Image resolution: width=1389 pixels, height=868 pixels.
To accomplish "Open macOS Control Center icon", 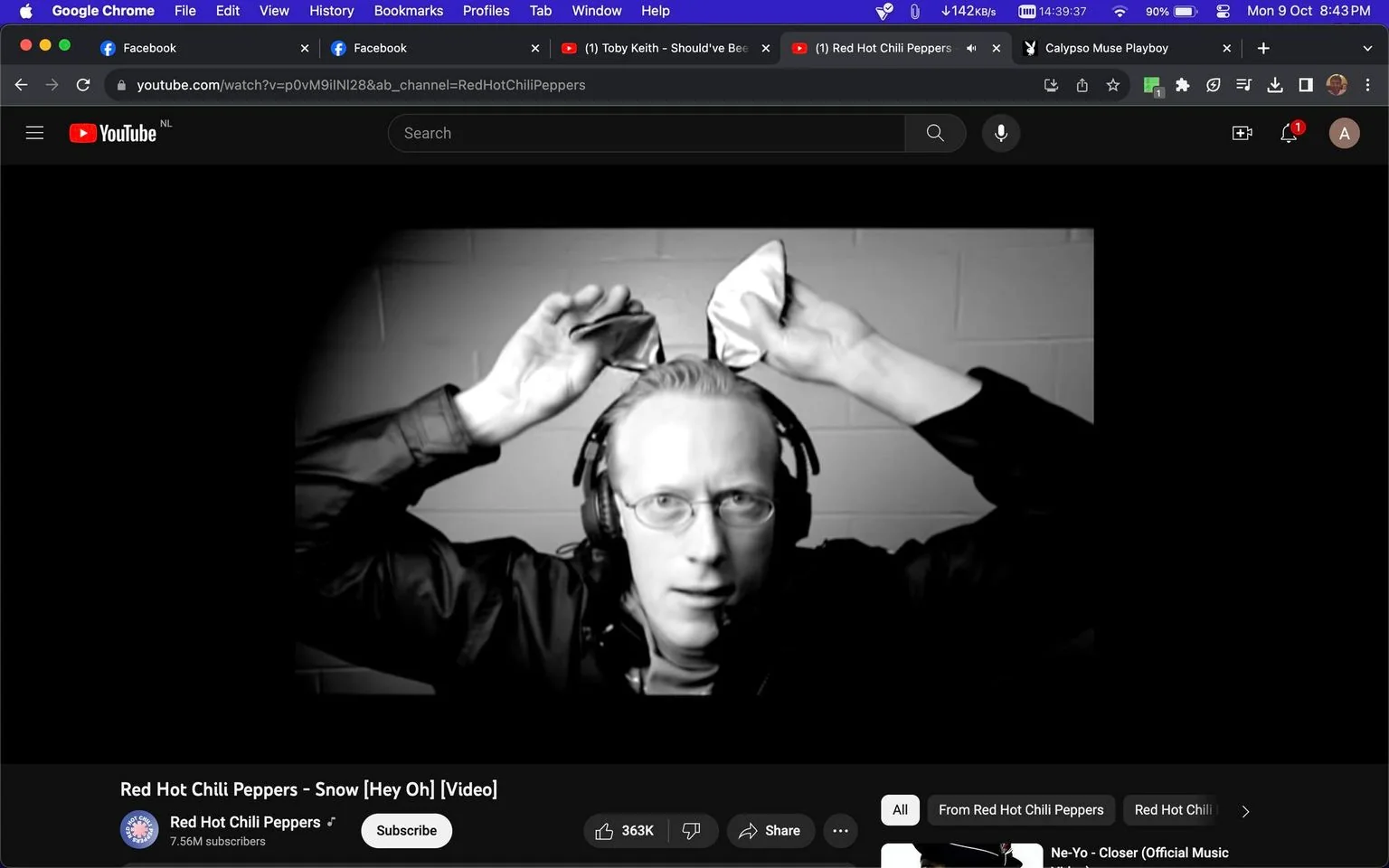I will tap(1223, 11).
